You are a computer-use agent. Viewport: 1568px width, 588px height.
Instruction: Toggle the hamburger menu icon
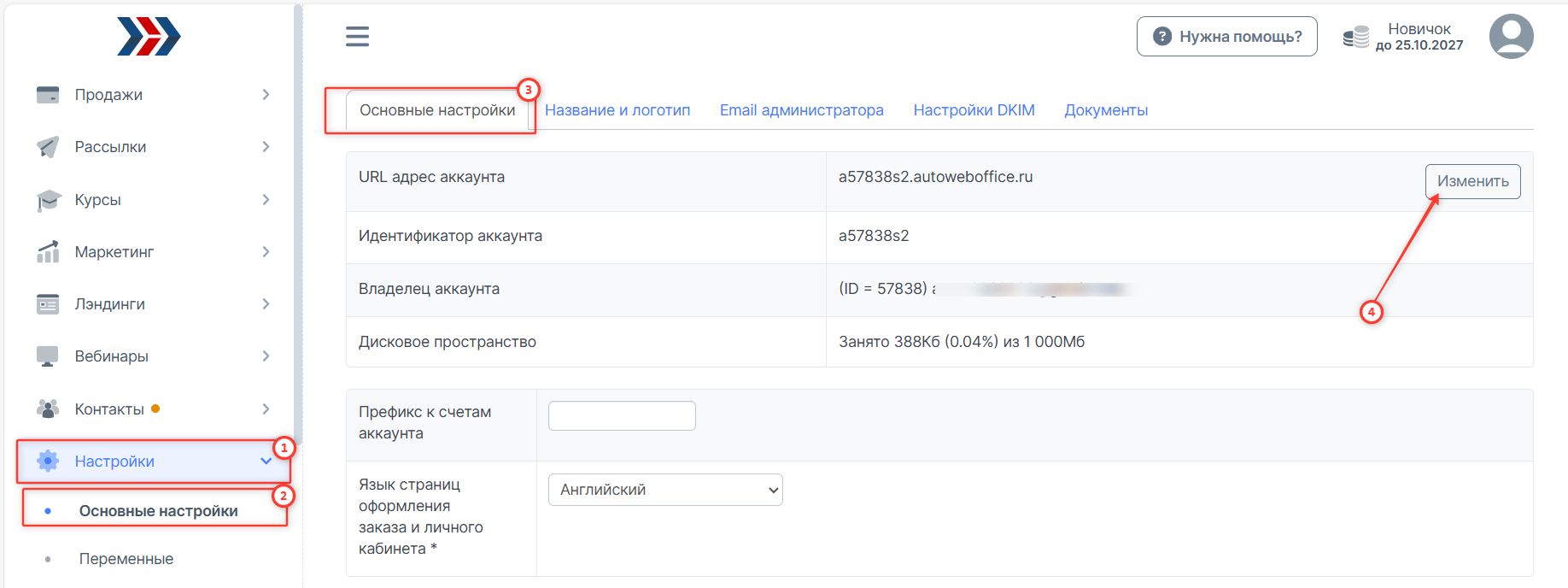(x=357, y=37)
